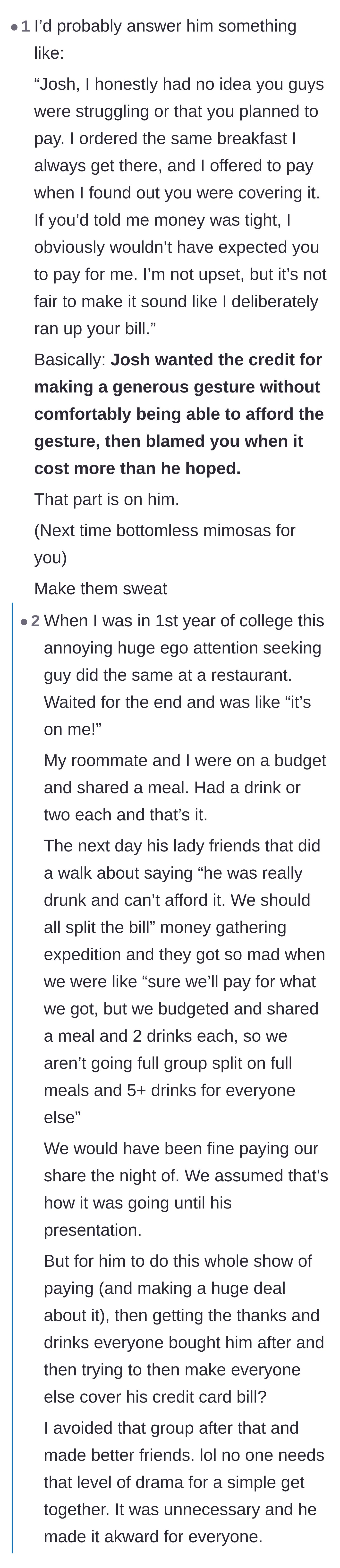Click the paragraph "My roommate and I were on a budget"
Image resolution: width=340 pixels, height=1568 pixels.
click(x=185, y=788)
